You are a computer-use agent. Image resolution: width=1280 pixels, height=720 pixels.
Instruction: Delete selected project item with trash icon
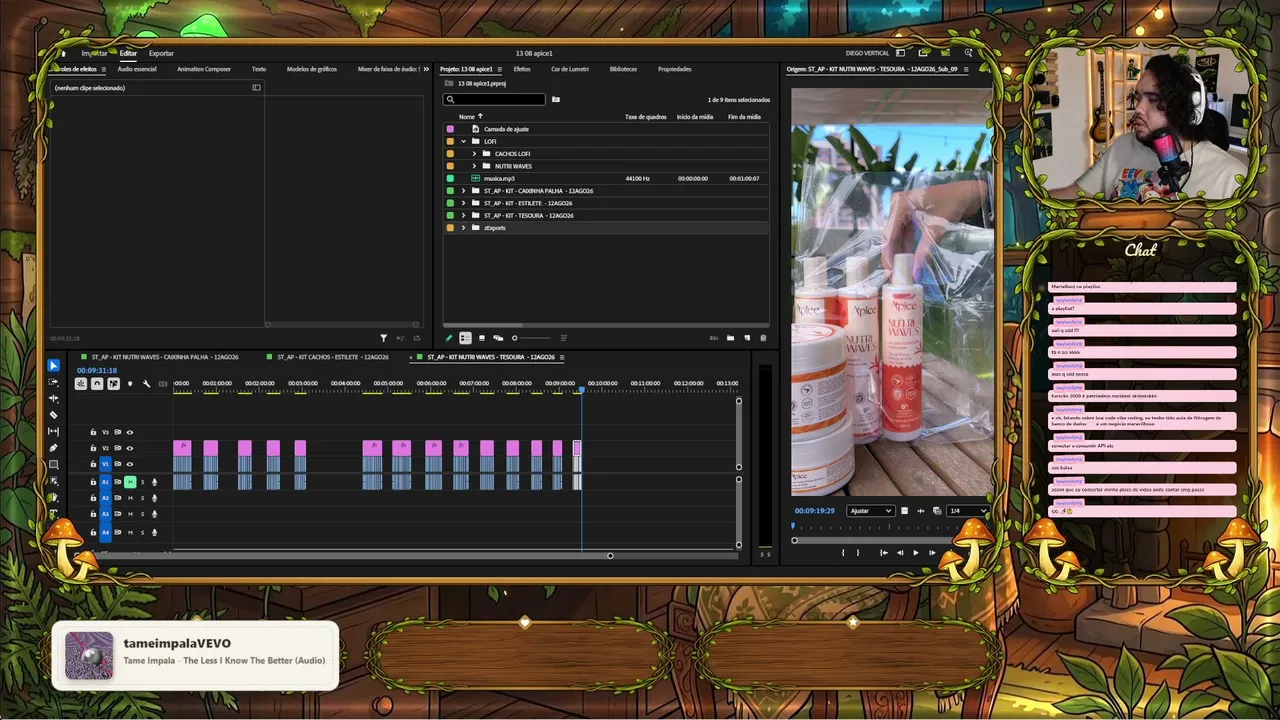pos(763,338)
